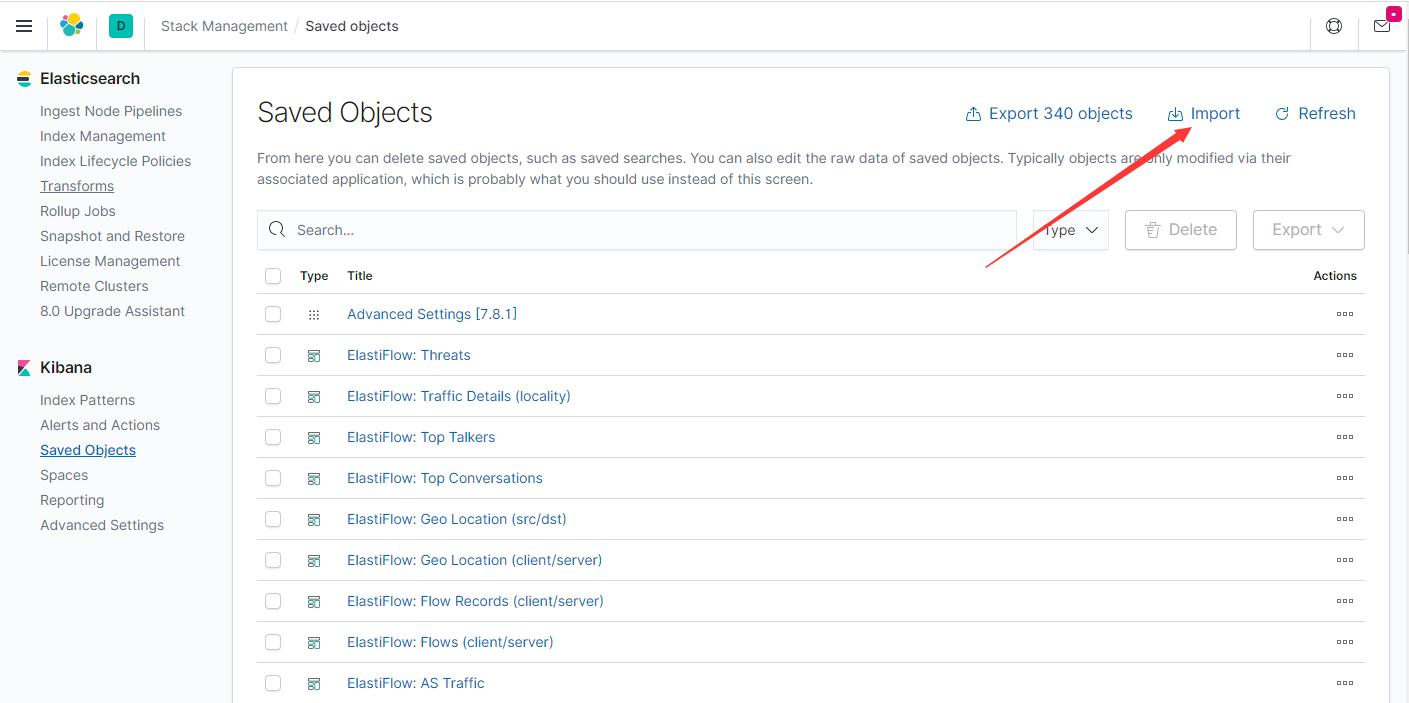Image resolution: width=1409 pixels, height=703 pixels.
Task: Click dashboard icon beside ElastiFlow: Flows (client/server)
Action: [314, 642]
